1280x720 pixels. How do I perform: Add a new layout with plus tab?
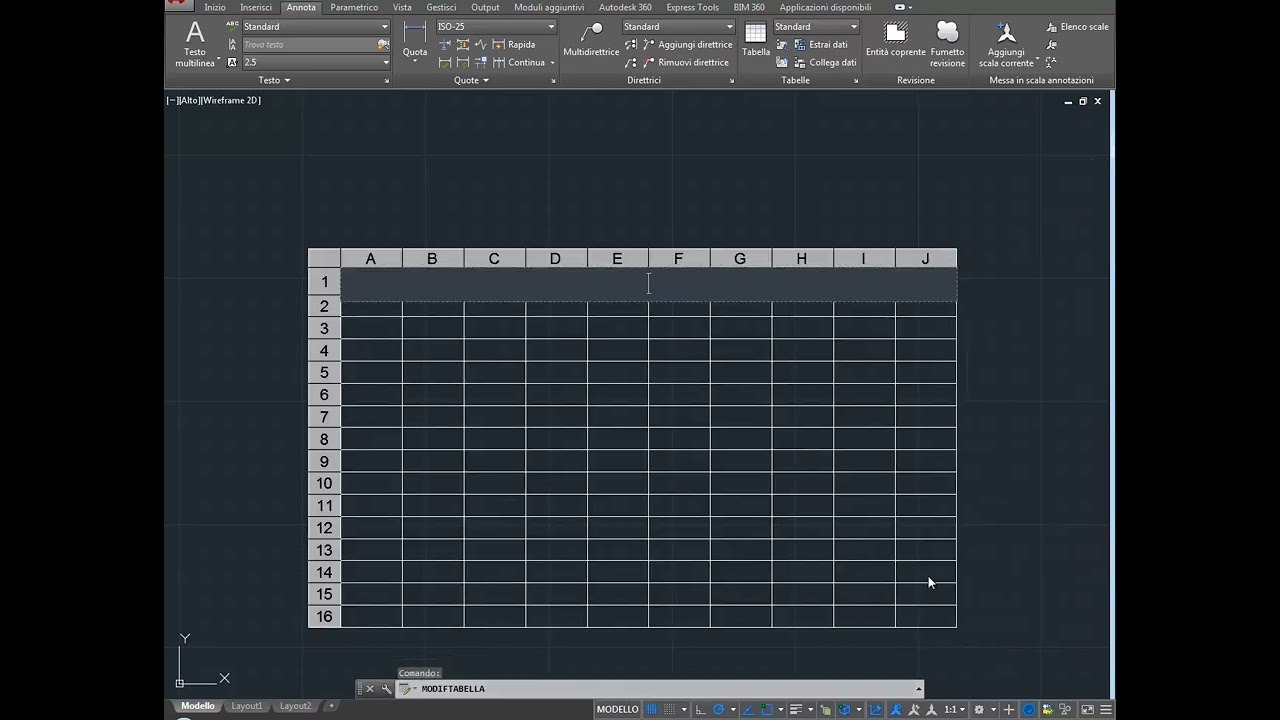(332, 706)
